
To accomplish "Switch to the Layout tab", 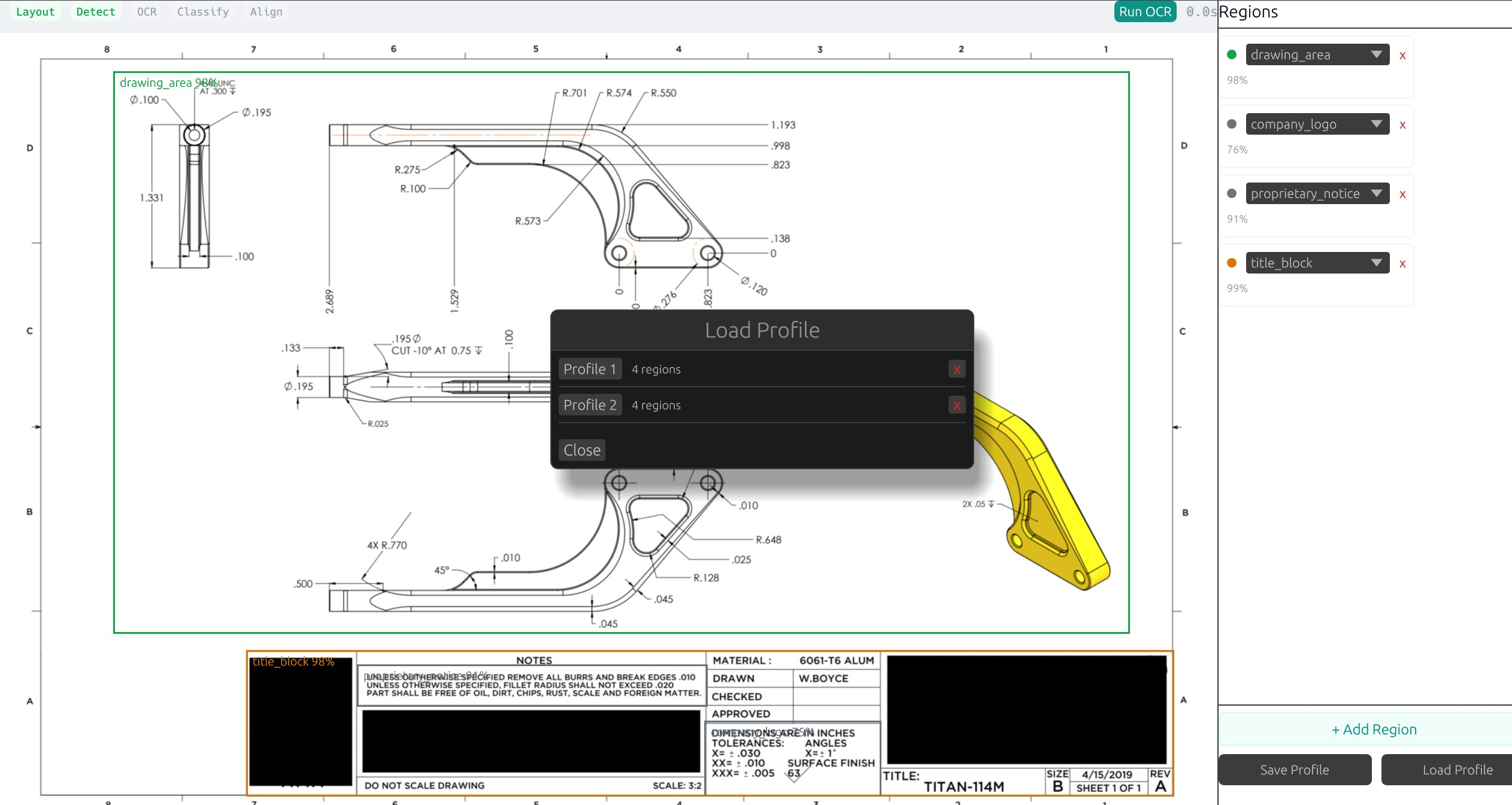I will (35, 12).
